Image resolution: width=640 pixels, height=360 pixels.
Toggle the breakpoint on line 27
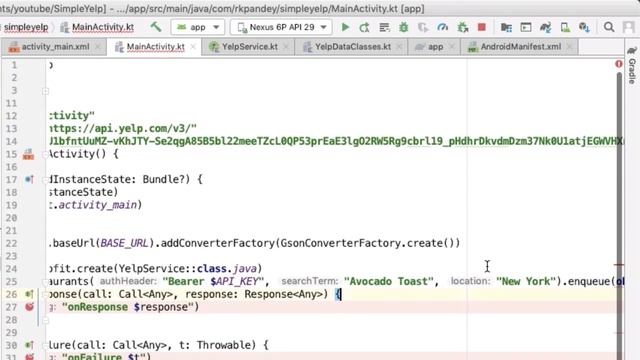coord(29,307)
